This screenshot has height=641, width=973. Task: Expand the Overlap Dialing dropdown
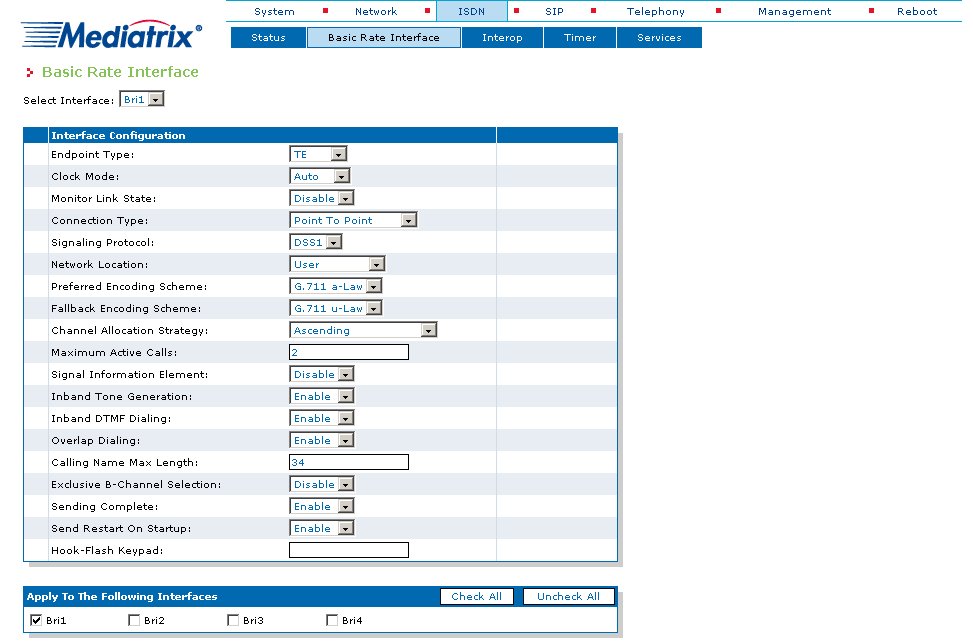pyautogui.click(x=321, y=441)
